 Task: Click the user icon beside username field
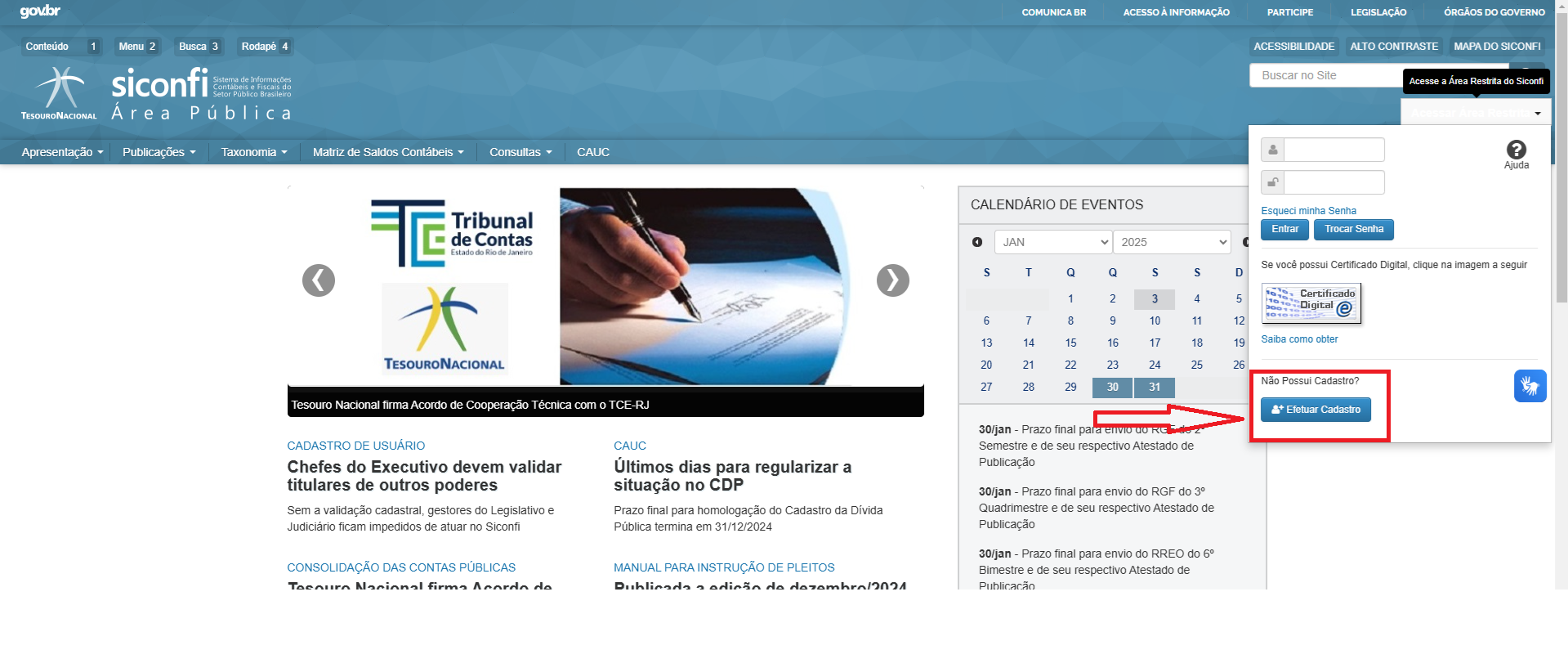(1272, 150)
